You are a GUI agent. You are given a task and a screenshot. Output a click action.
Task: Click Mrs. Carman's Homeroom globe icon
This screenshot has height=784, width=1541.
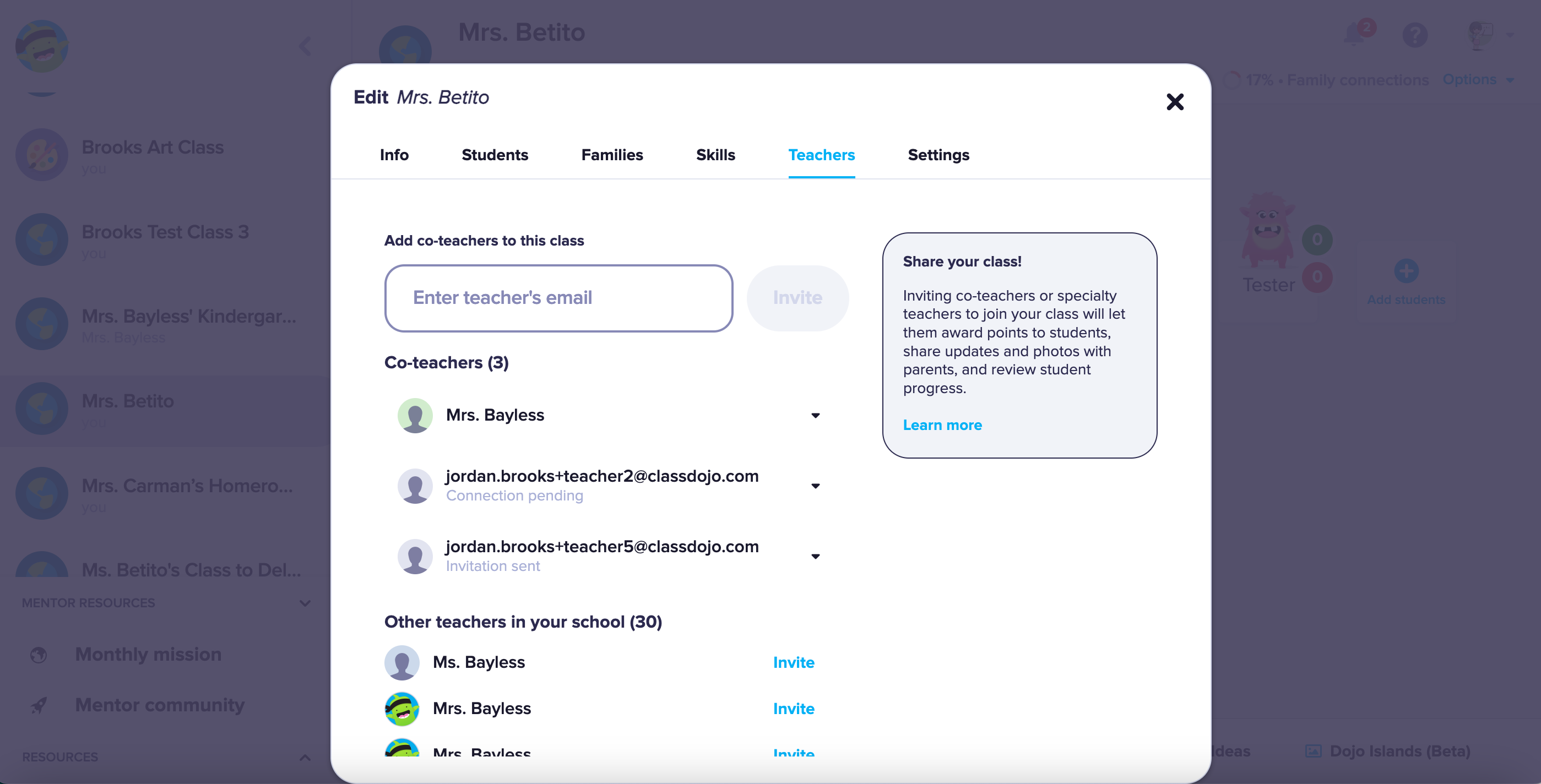click(x=42, y=493)
